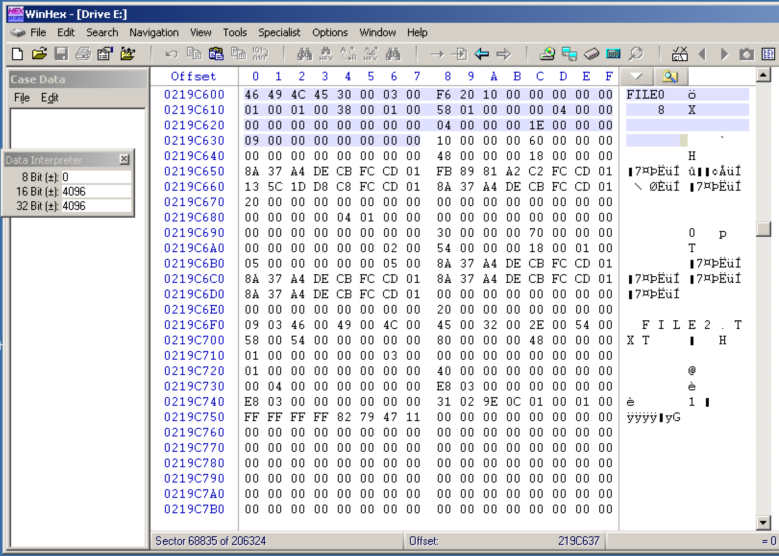Screen dimensions: 779x556
Task: Navigate back with the blue left arrow
Action: pyautogui.click(x=481, y=54)
